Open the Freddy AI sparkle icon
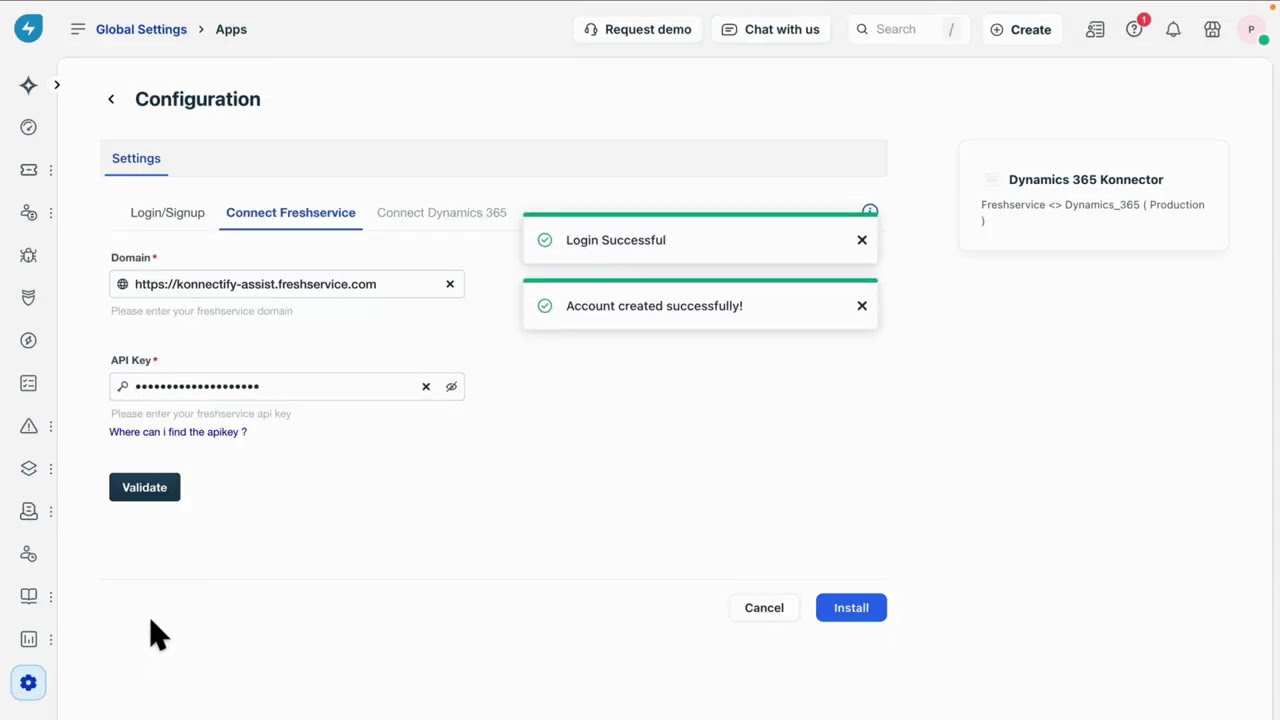This screenshot has width=1280, height=720. 28,85
